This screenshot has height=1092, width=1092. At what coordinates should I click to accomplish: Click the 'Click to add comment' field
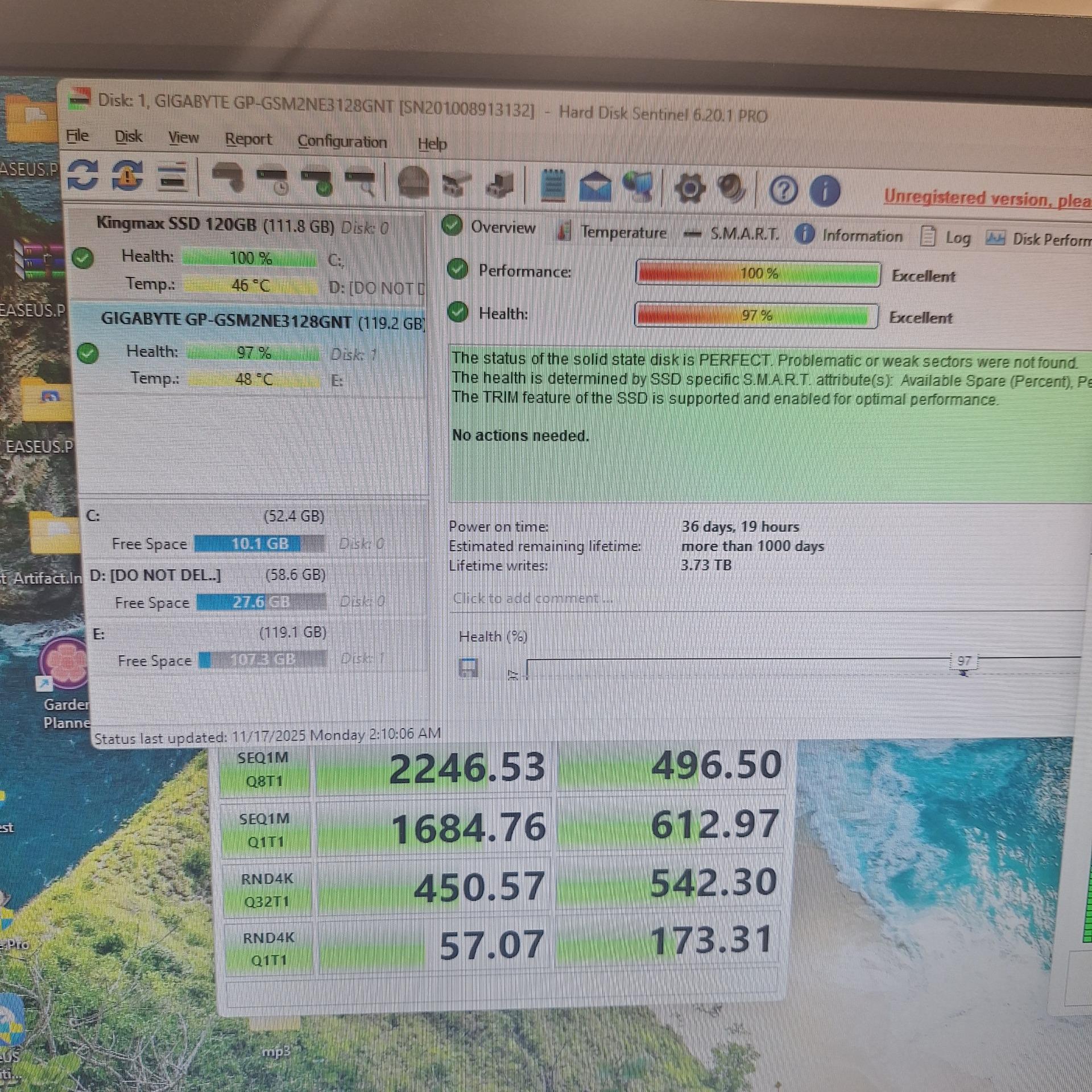[533, 598]
